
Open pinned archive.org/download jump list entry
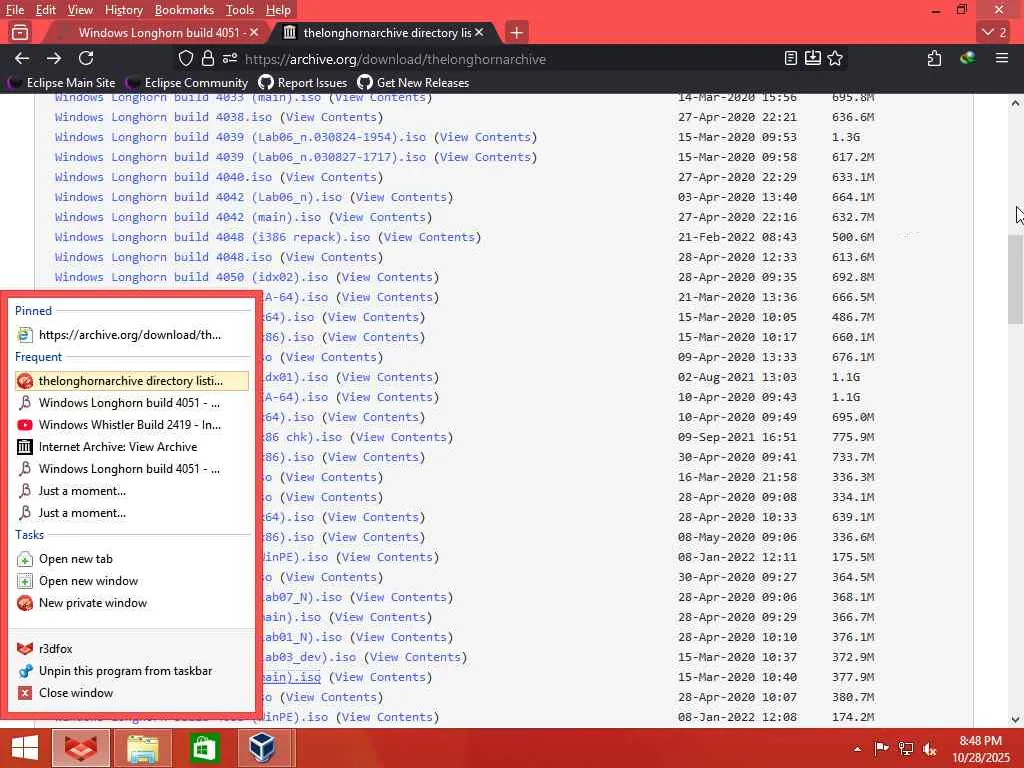tap(131, 335)
